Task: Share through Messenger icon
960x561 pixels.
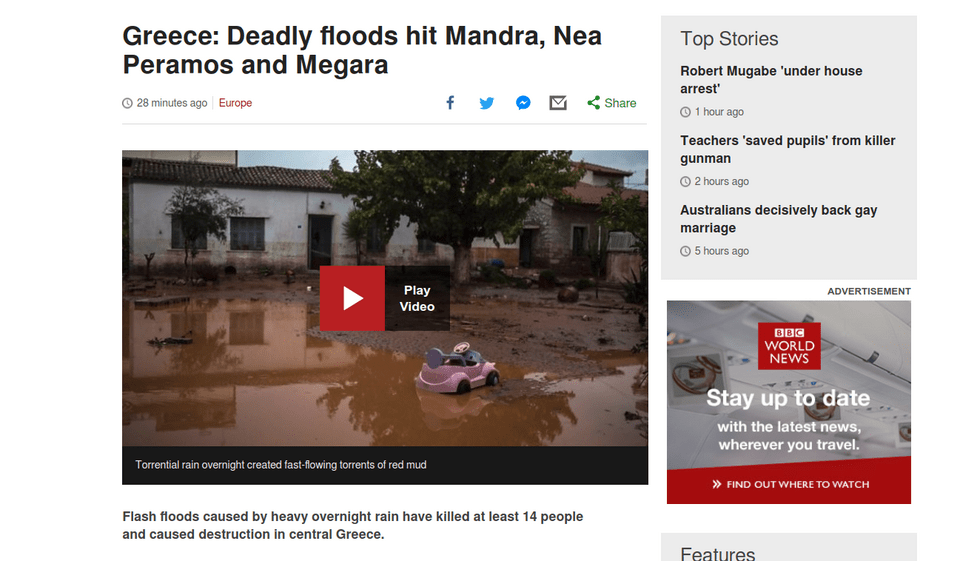Action: [x=523, y=103]
